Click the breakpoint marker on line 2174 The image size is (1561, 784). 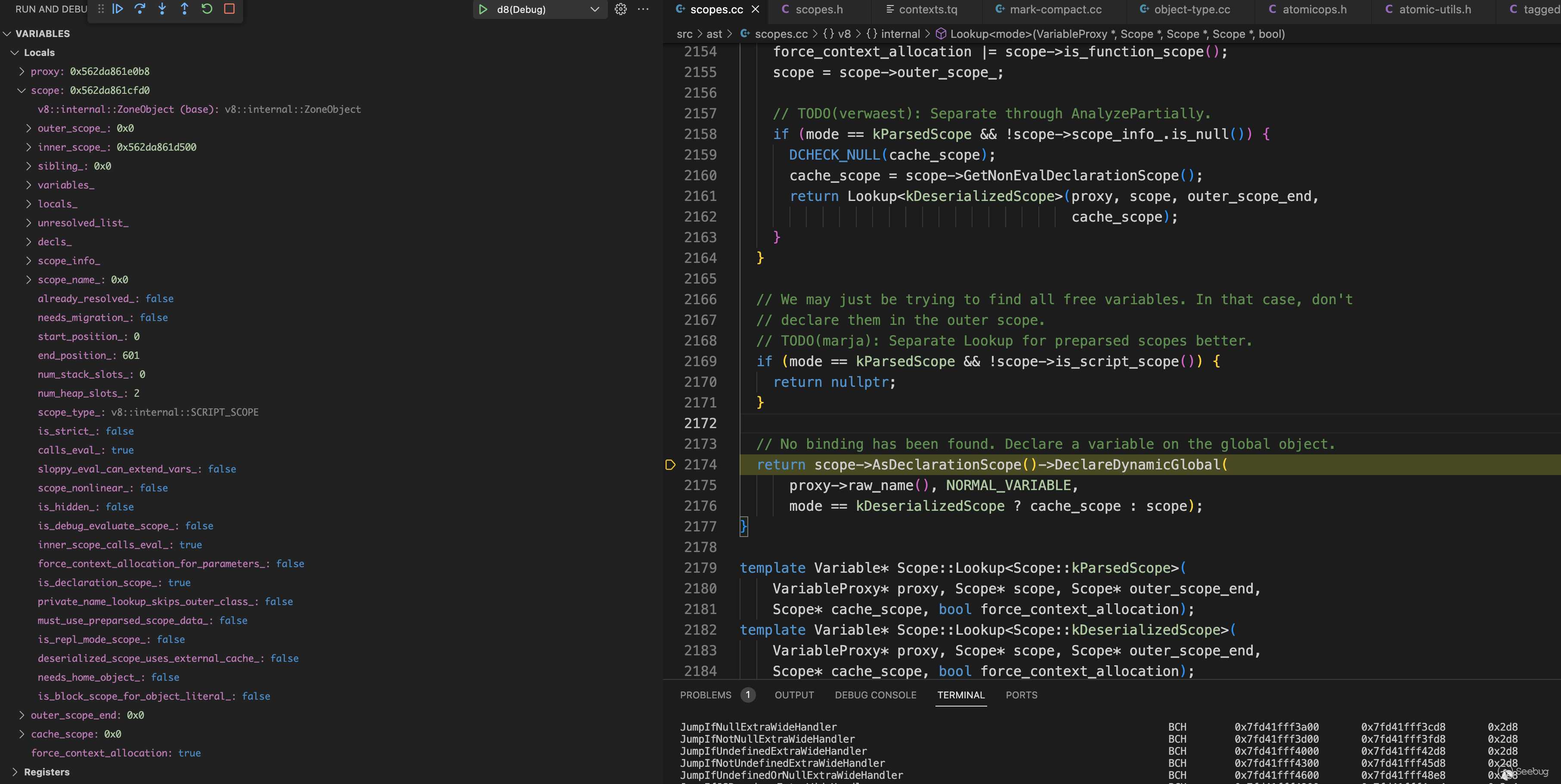(x=670, y=465)
